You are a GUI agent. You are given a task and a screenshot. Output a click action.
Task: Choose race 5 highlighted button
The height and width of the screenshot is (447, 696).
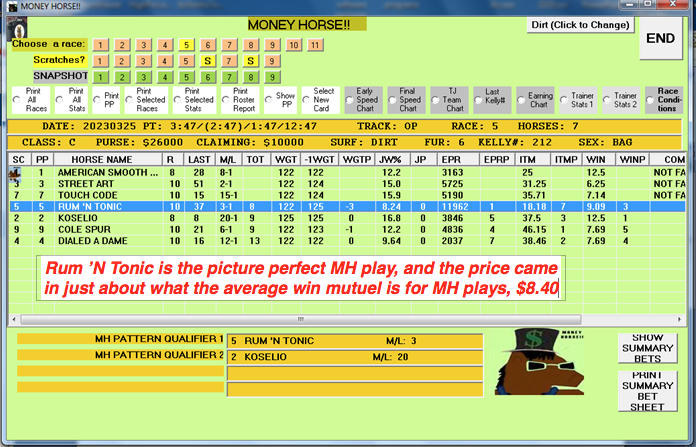pyautogui.click(x=186, y=45)
